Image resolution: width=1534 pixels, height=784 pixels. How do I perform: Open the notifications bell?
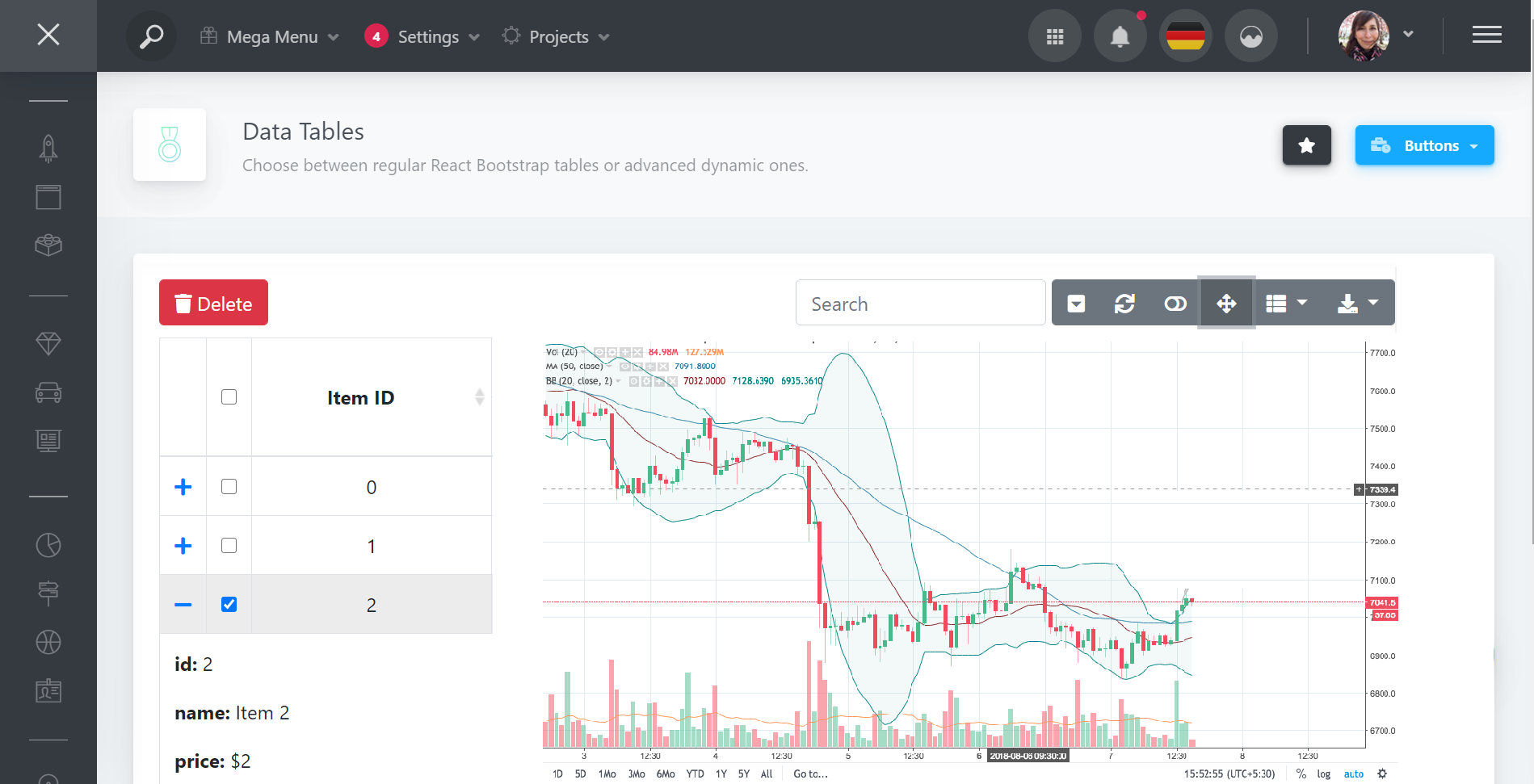(1120, 36)
